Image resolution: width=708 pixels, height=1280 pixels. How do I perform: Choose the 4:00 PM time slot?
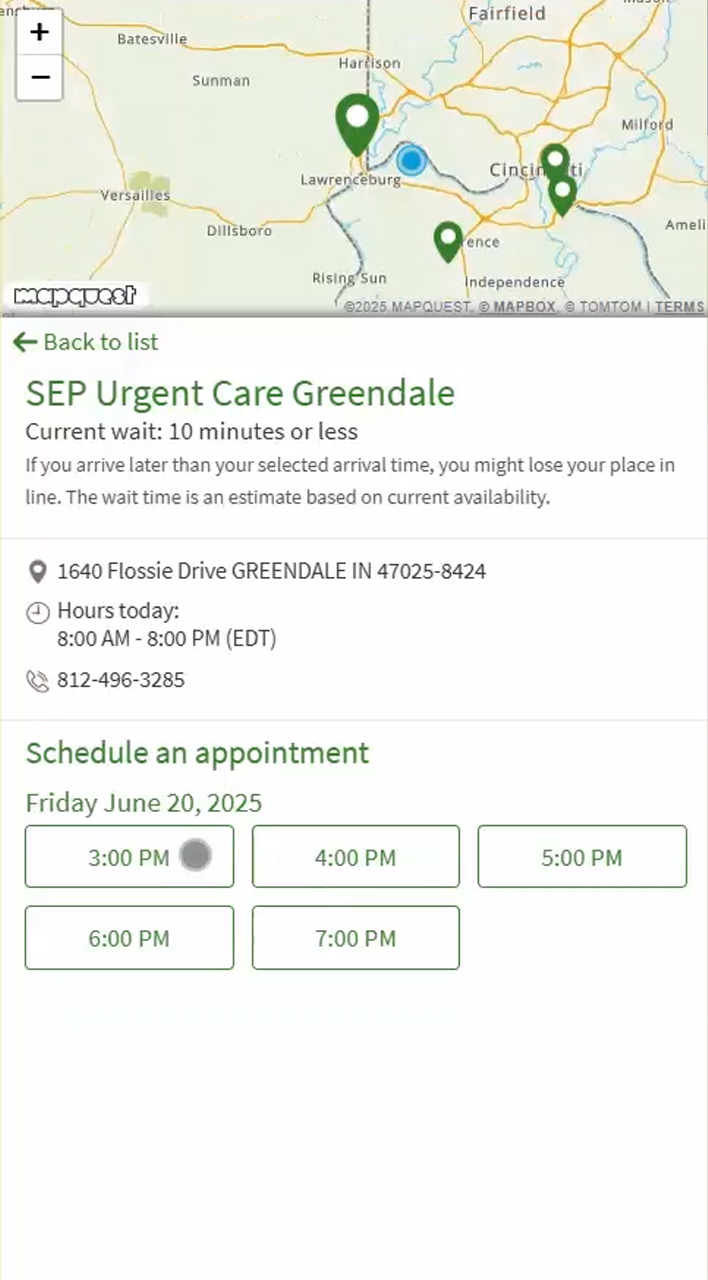click(x=355, y=857)
